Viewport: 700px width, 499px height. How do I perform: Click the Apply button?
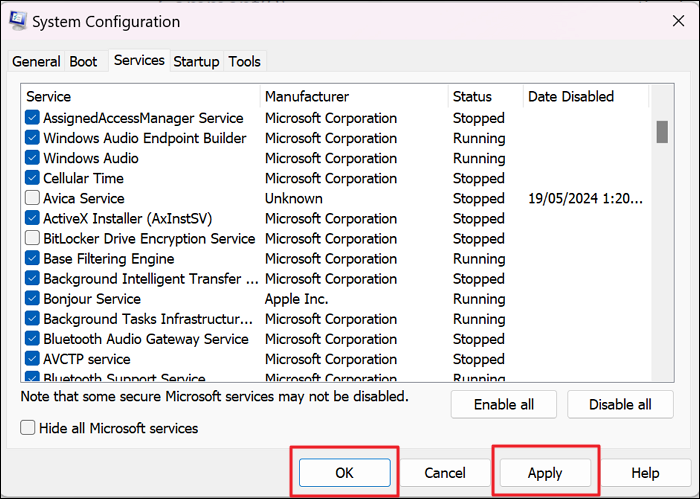coord(545,472)
